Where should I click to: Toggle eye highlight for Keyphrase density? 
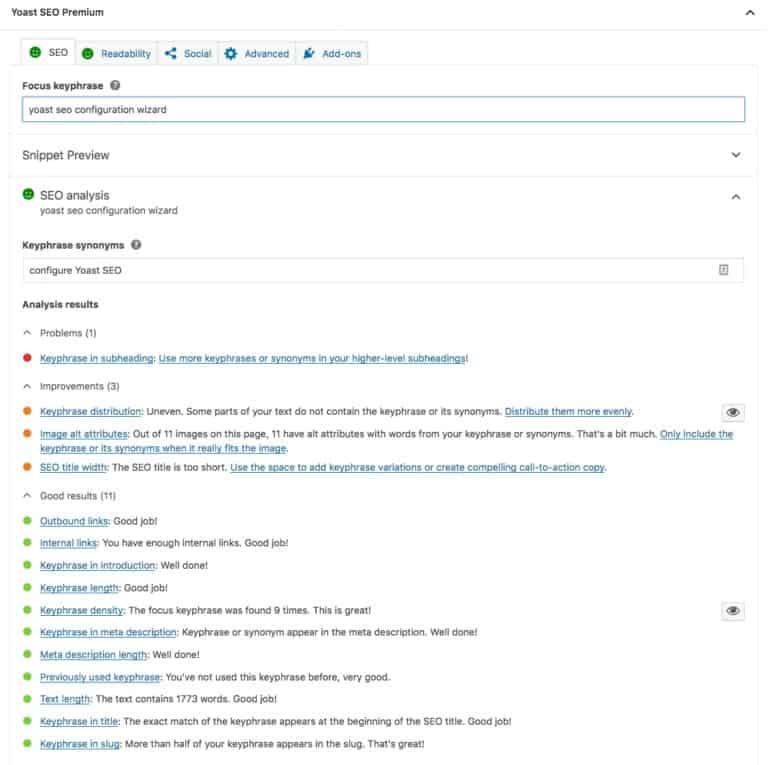[x=733, y=611]
